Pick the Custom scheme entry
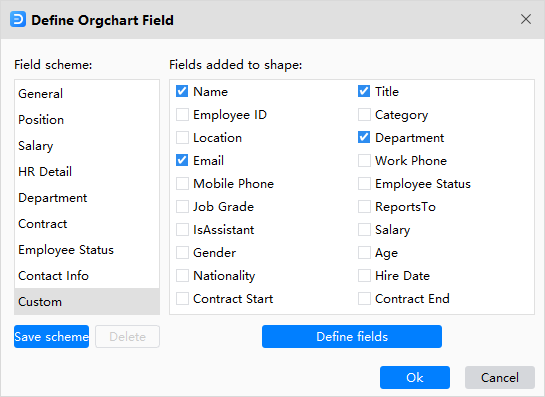This screenshot has height=397, width=545. [87, 301]
